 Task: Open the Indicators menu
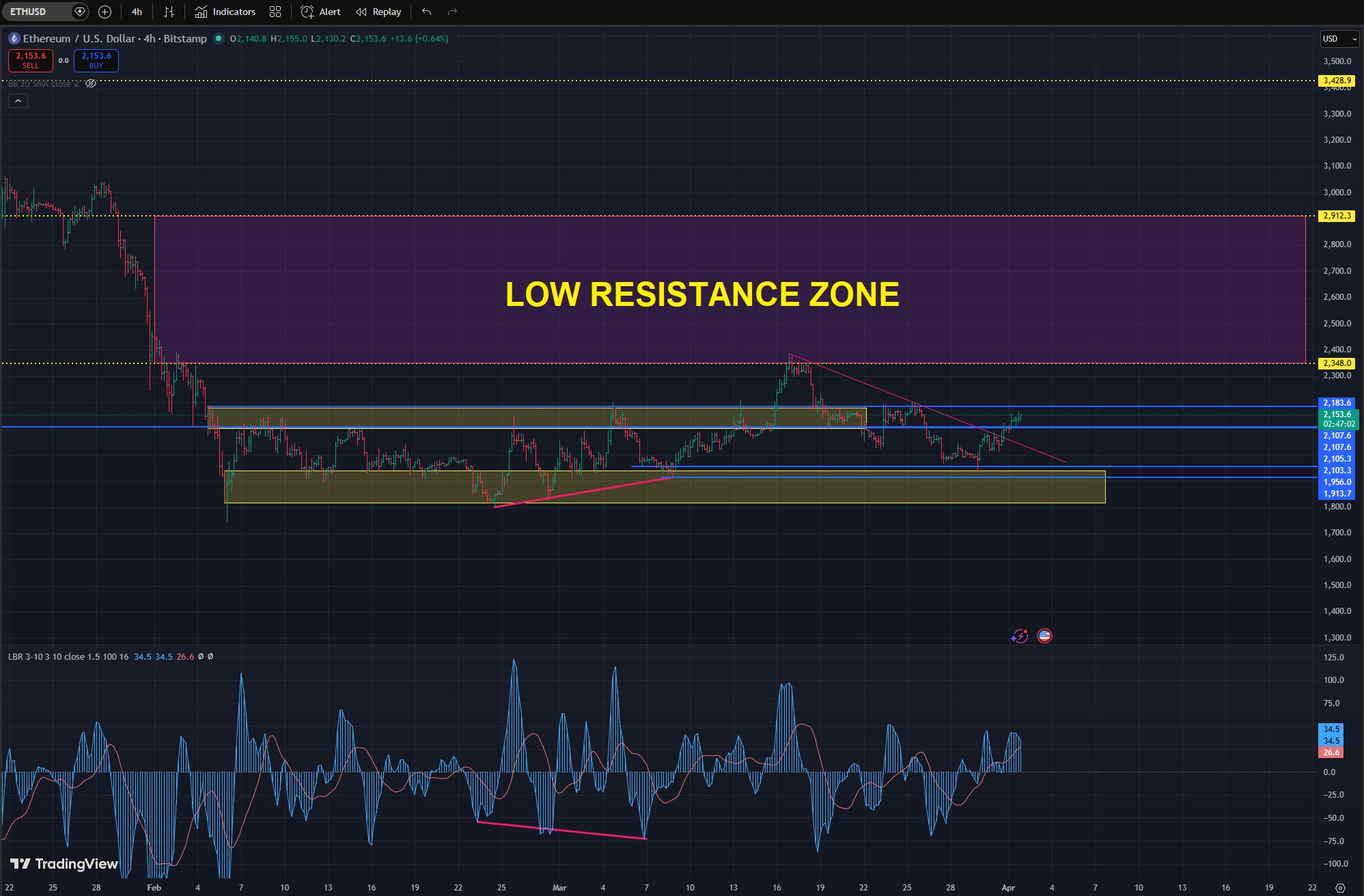click(225, 12)
